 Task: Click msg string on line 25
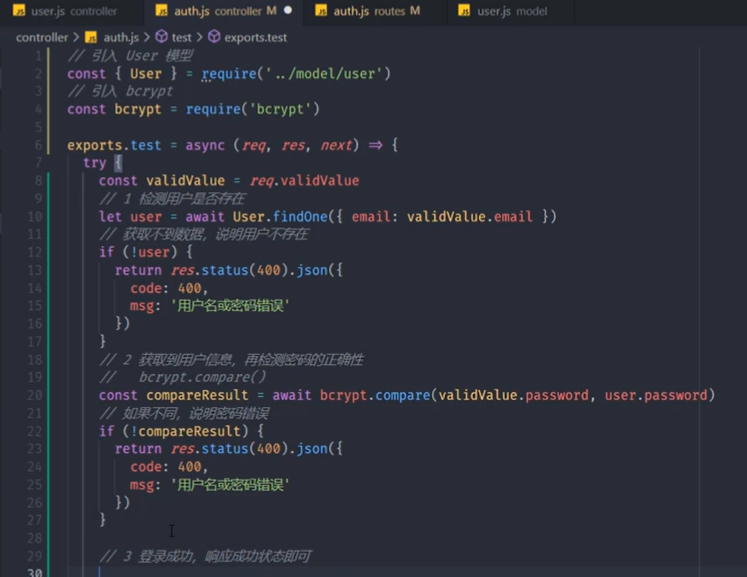[x=230, y=485]
